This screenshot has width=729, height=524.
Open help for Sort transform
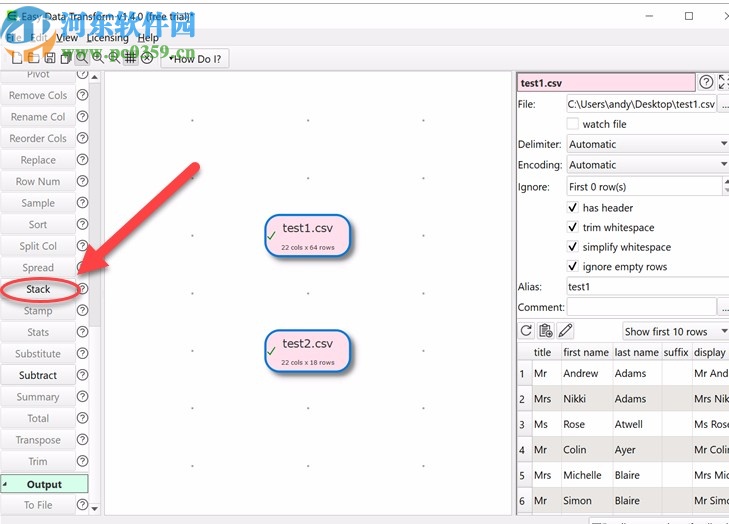pyautogui.click(x=82, y=224)
